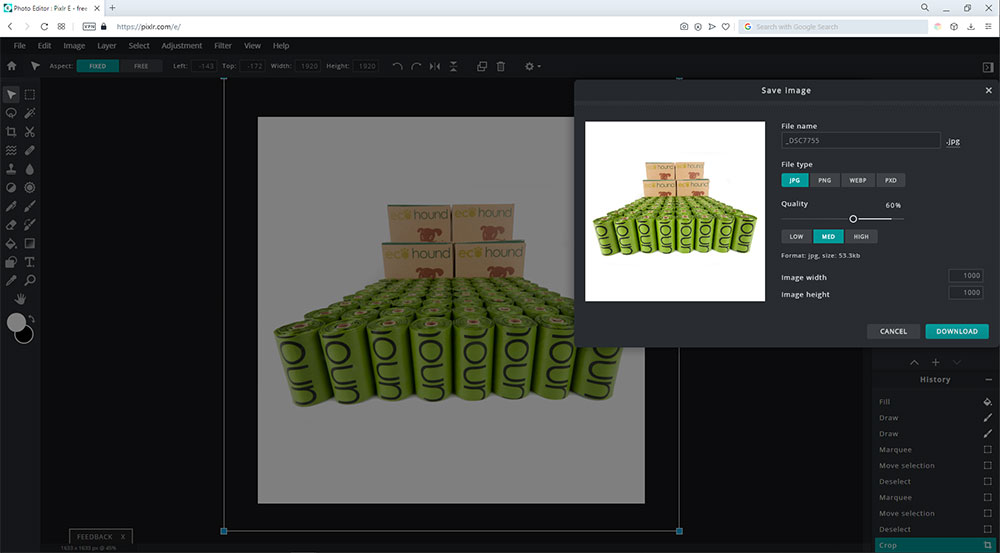Image resolution: width=1000 pixels, height=553 pixels.
Task: Open the Filter menu
Action: [223, 46]
